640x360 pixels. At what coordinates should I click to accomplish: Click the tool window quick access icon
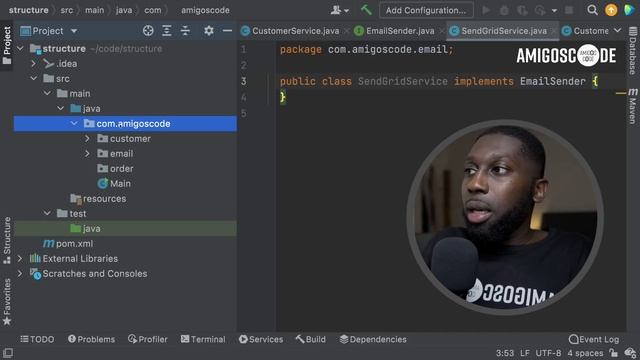point(8,353)
